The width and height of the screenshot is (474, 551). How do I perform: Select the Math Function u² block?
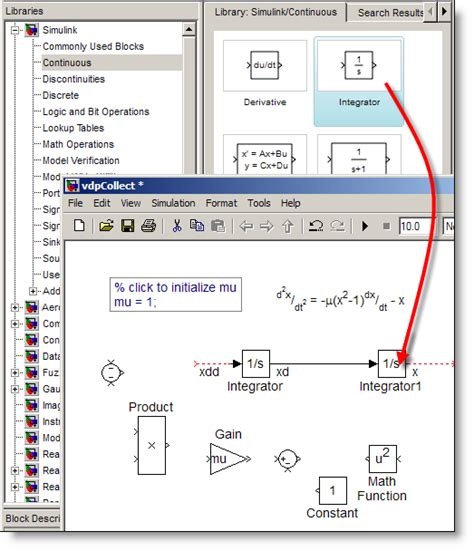(x=382, y=459)
